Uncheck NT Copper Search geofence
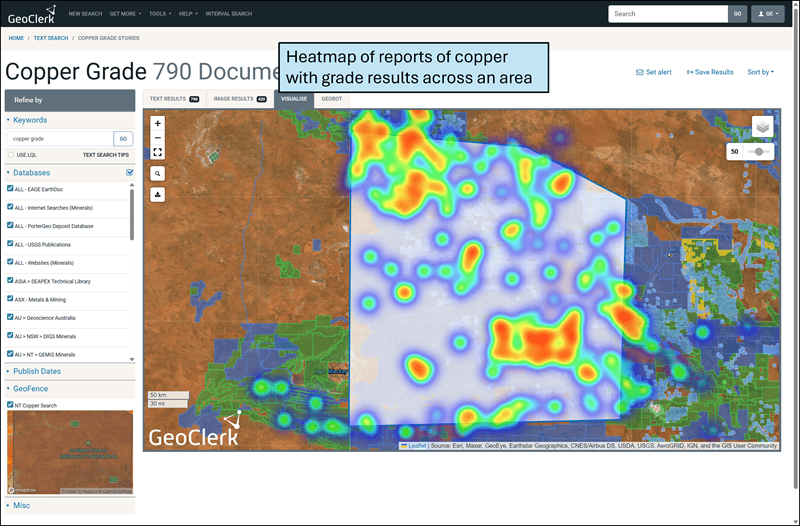Viewport: 800px width, 526px height. (10, 405)
